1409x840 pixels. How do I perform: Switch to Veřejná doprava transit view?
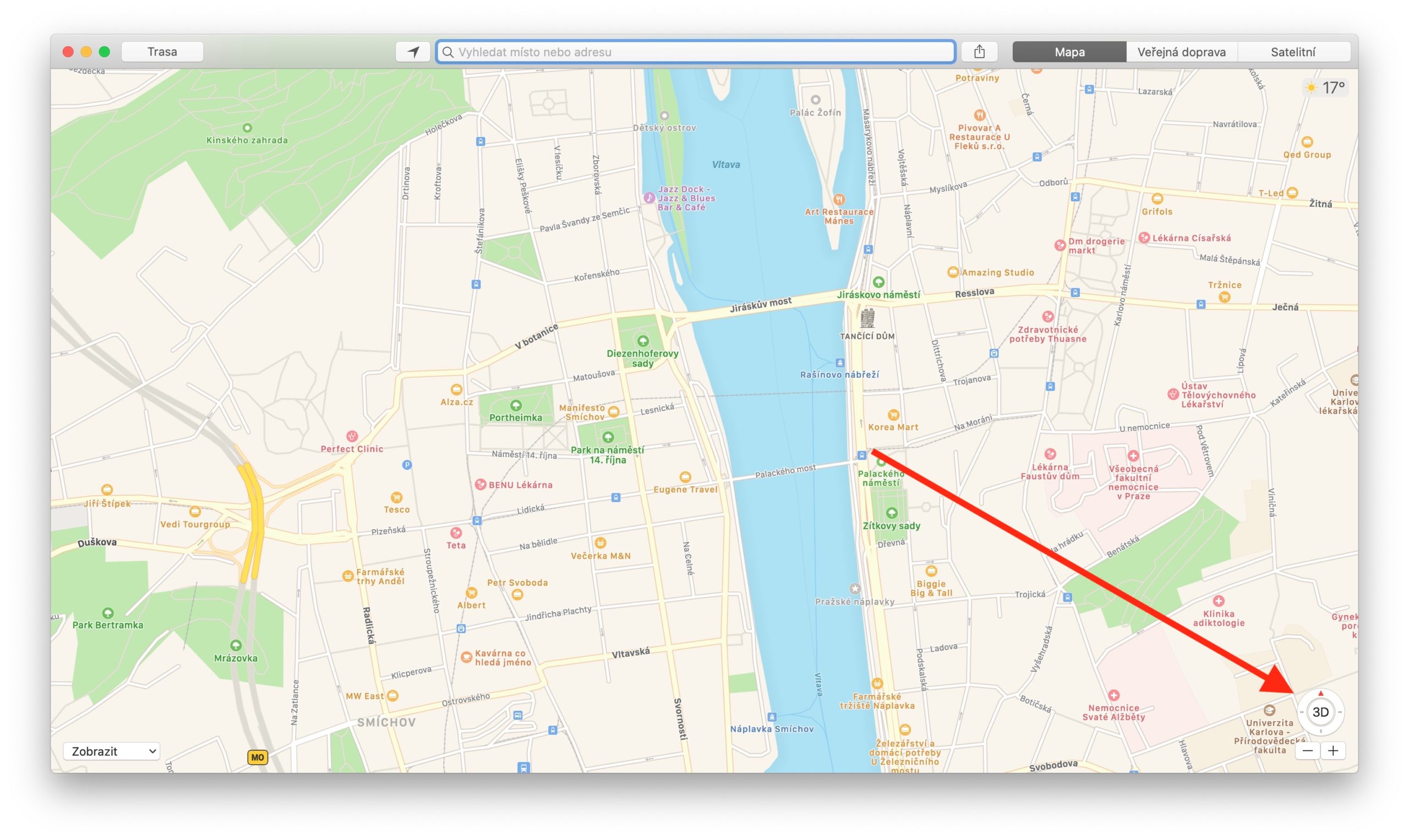coord(1181,52)
